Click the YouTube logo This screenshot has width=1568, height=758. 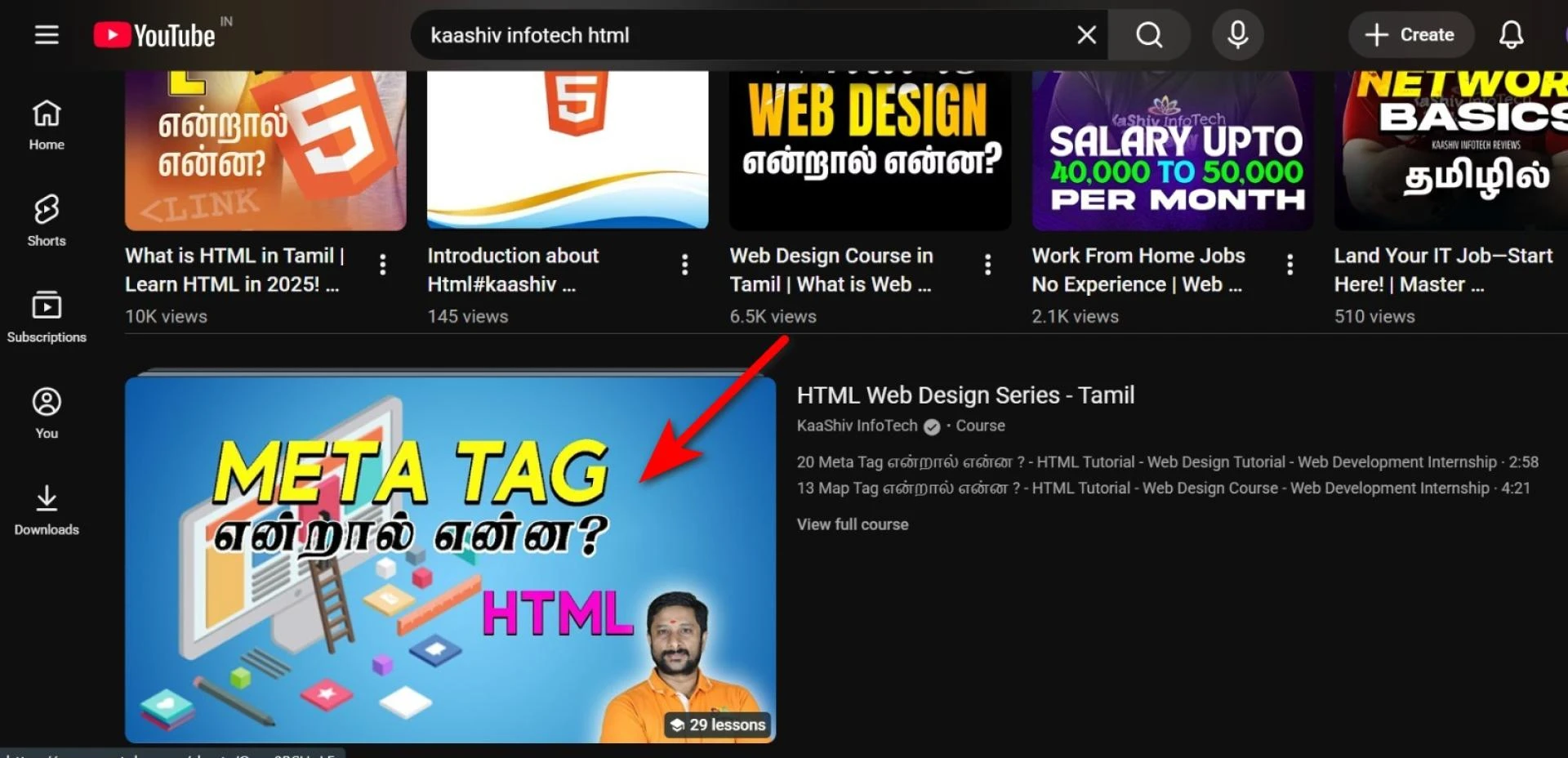(x=154, y=35)
